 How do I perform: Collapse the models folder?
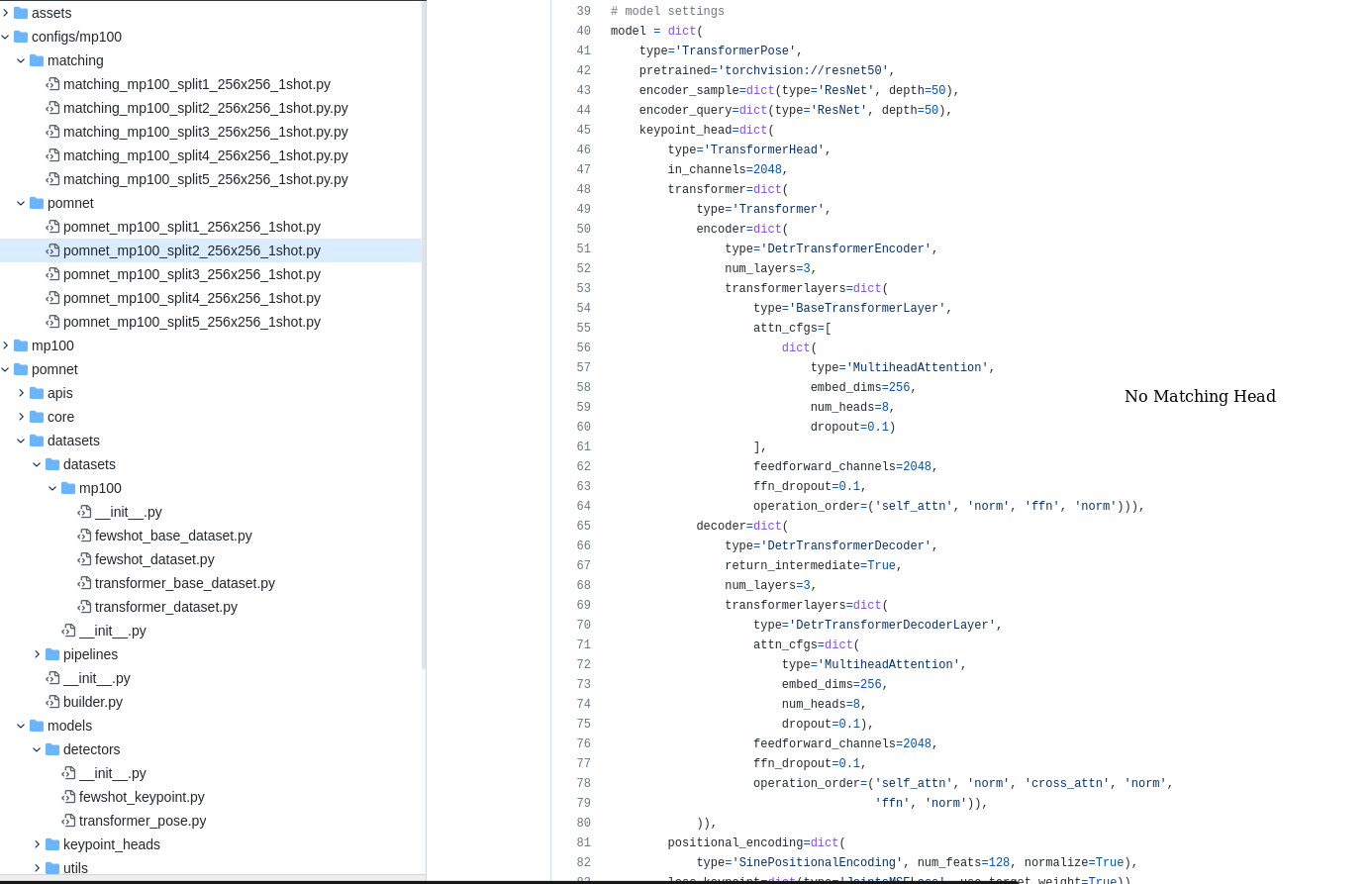(x=21, y=726)
